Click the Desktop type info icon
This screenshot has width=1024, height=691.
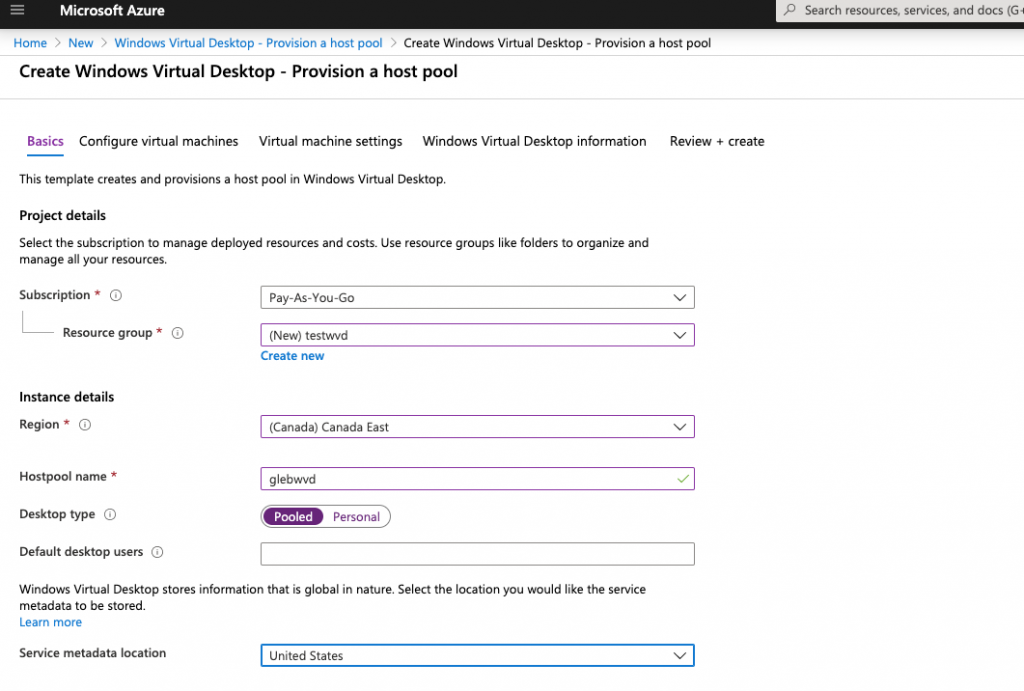coord(110,515)
